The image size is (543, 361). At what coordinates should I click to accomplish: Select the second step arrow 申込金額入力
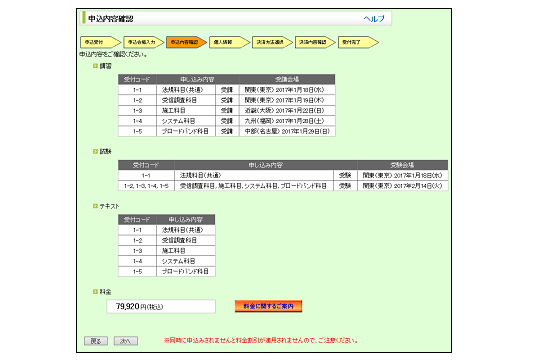tap(143, 42)
